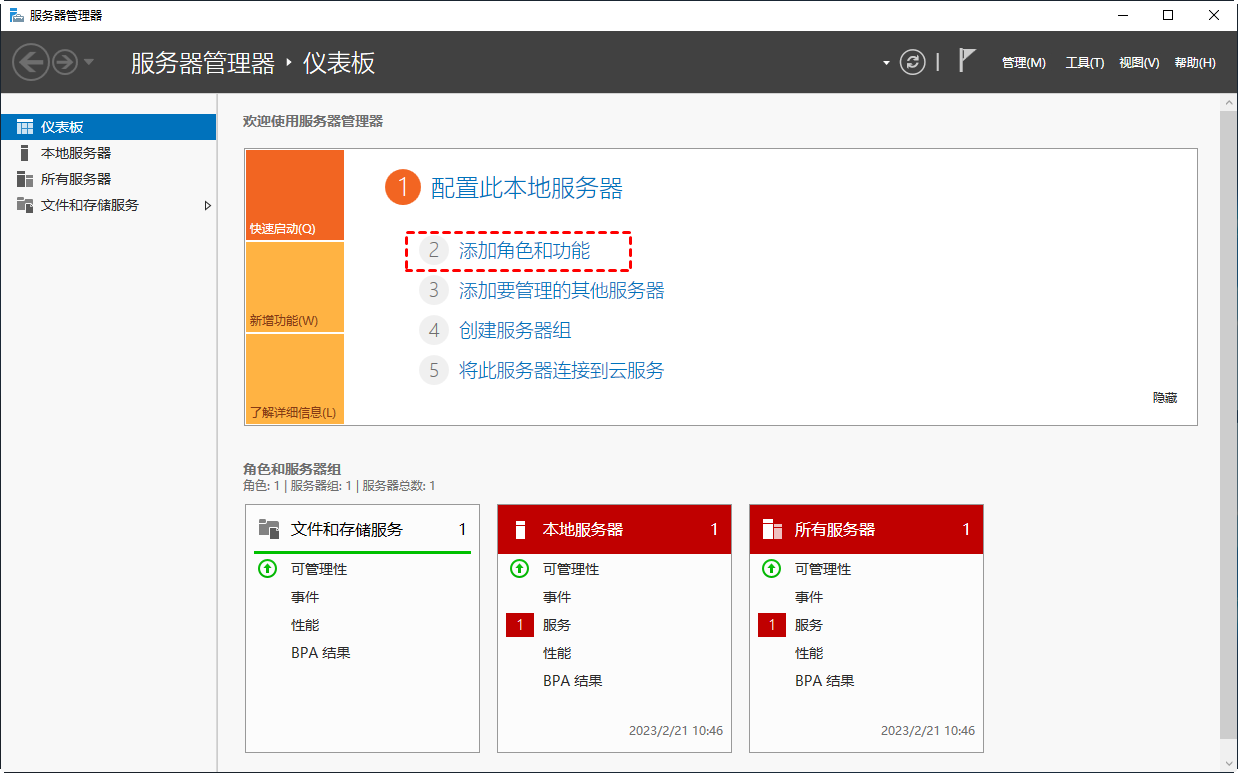Click the 仪表板 sidebar icon
This screenshot has width=1238, height=773.
[x=25, y=127]
